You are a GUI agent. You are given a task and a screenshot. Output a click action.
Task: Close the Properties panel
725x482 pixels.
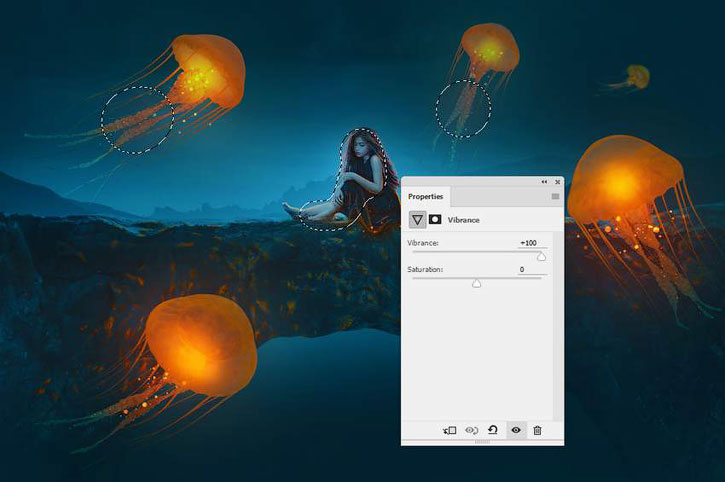(557, 182)
